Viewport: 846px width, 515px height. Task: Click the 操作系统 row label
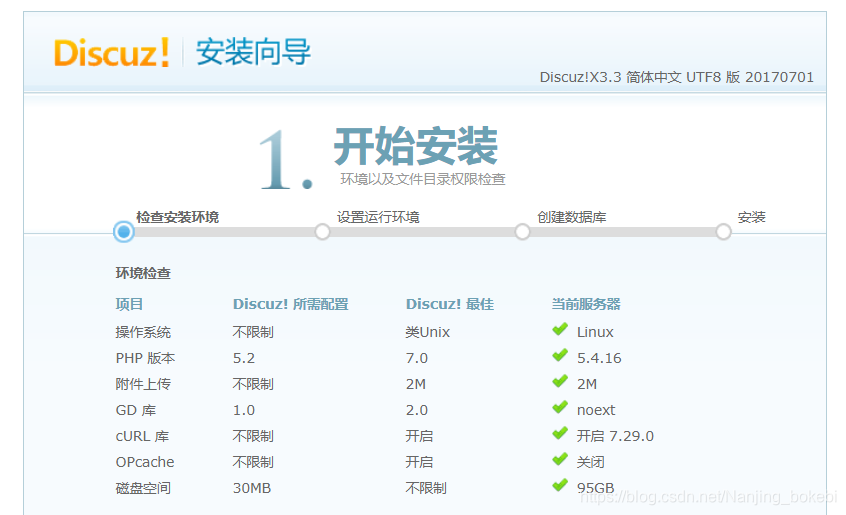[143, 332]
